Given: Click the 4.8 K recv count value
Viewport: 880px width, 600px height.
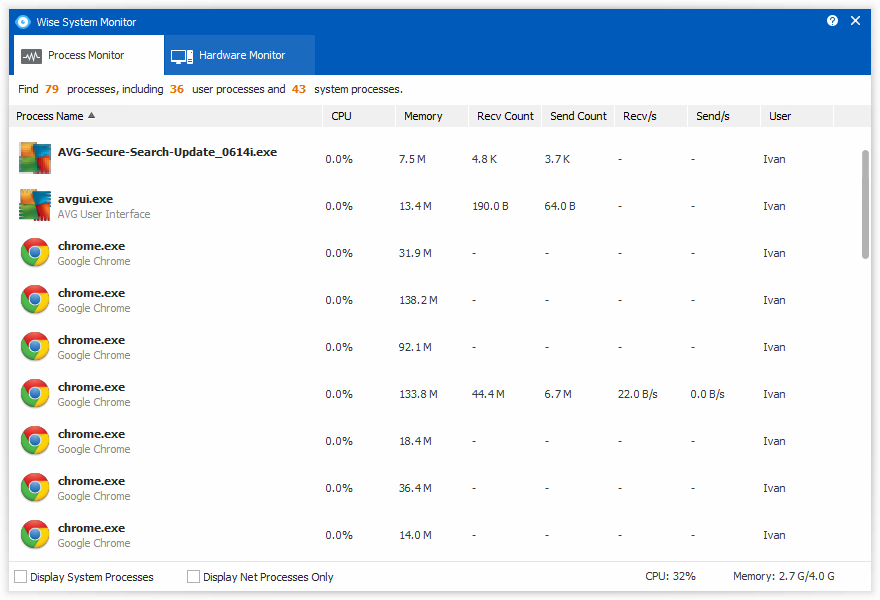Looking at the screenshot, I should point(484,159).
